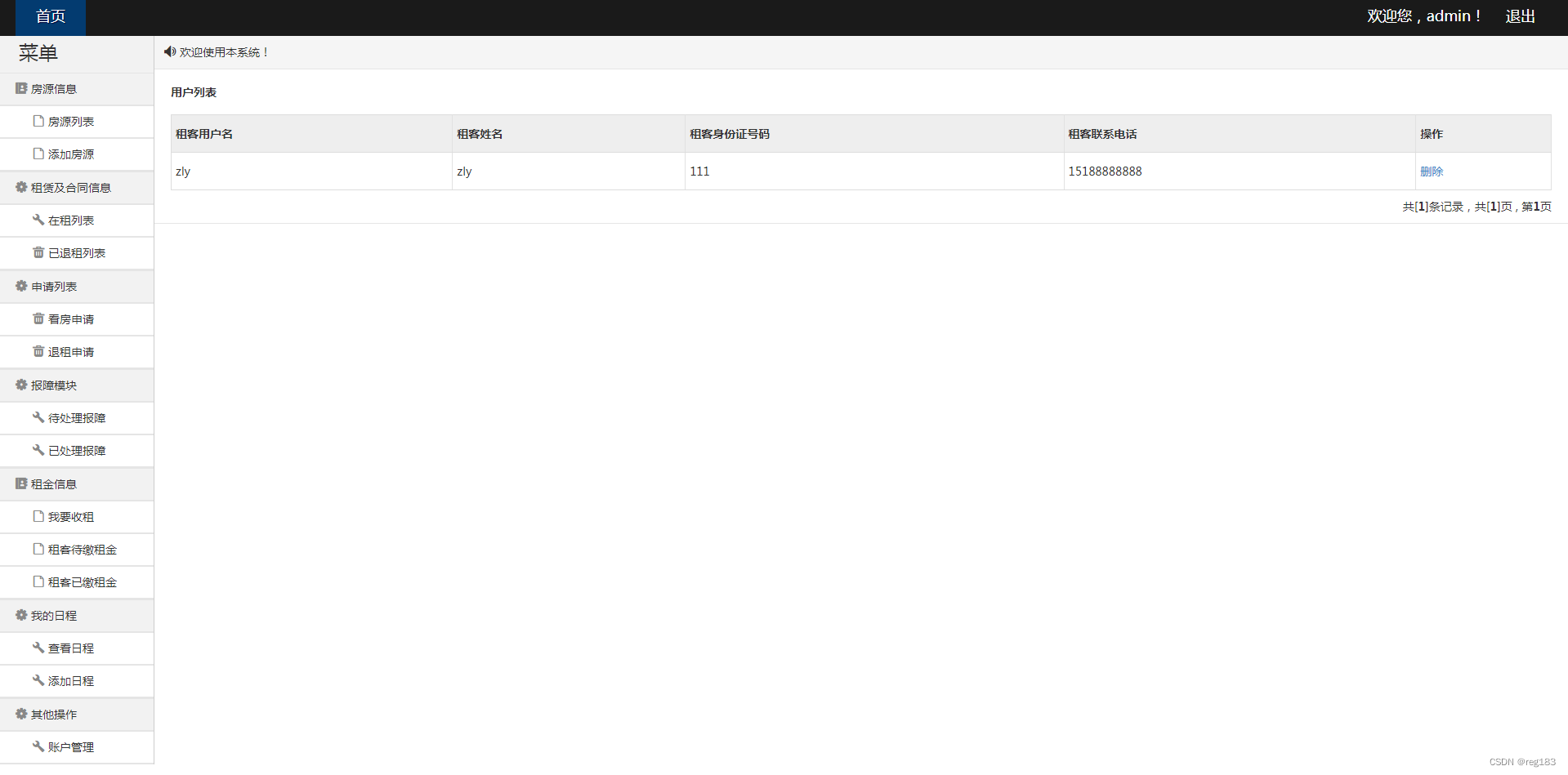Click the gear icon beside 租赁及合同信息
The image size is (1568, 775).
[x=21, y=187]
